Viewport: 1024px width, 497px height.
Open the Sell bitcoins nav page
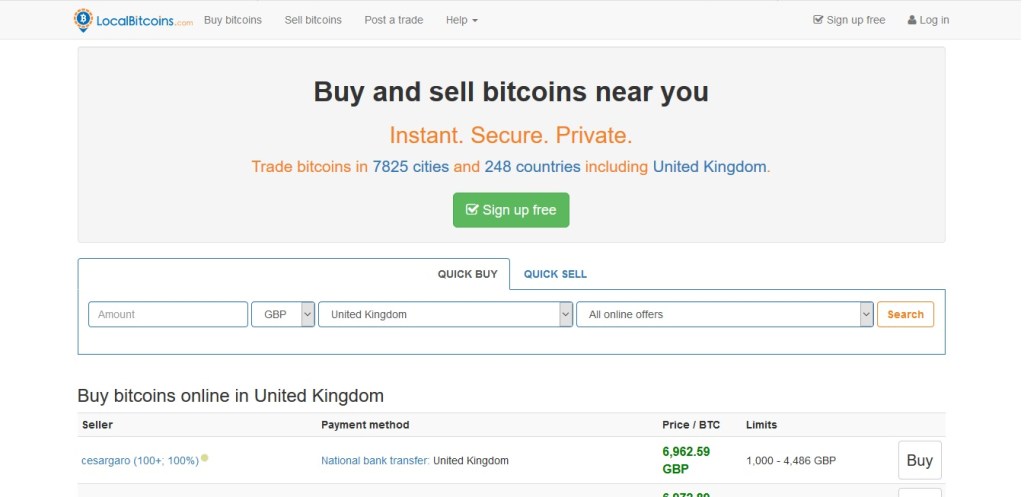tap(313, 20)
